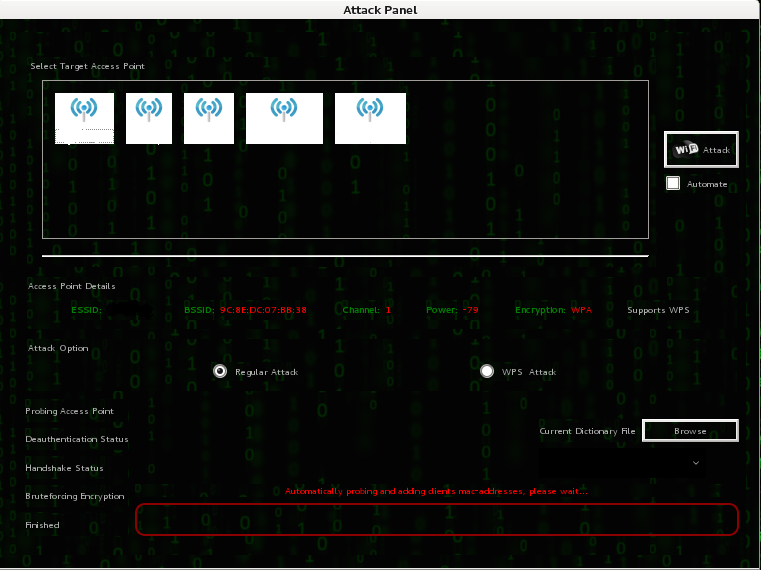Click the WiFi Attack button

(701, 150)
